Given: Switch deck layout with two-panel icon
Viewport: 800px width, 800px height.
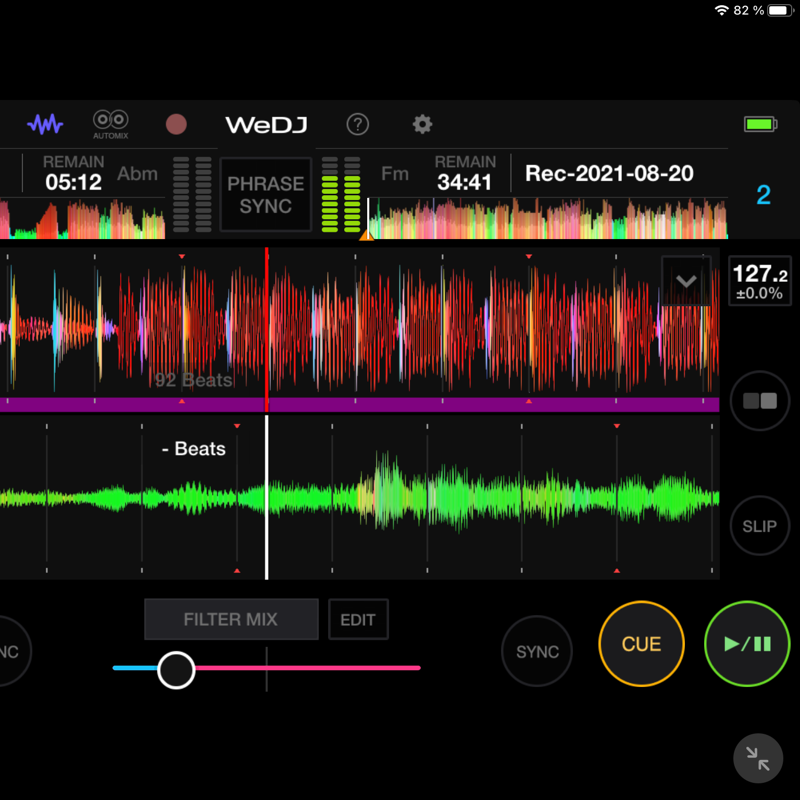Looking at the screenshot, I should 760,401.
